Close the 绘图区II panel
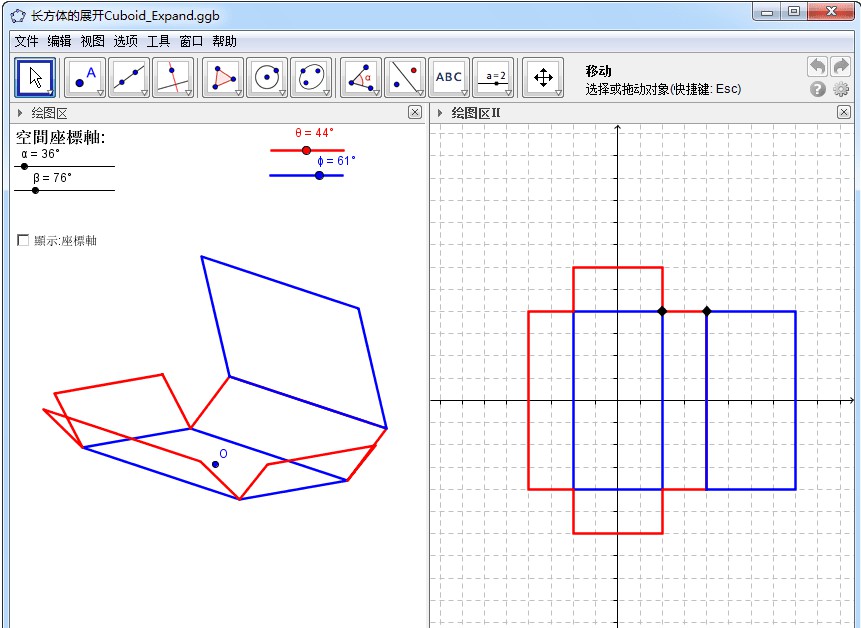This screenshot has height=628, width=861. click(x=844, y=112)
